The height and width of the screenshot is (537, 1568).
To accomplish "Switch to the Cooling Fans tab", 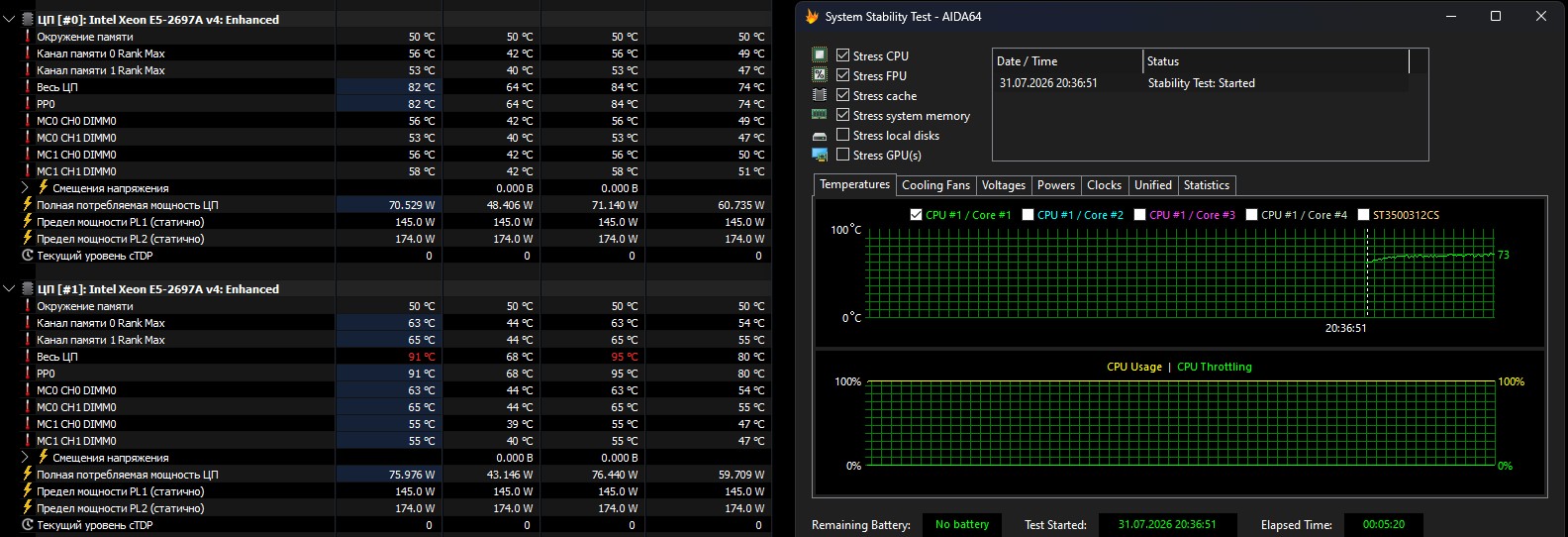I will [x=935, y=185].
